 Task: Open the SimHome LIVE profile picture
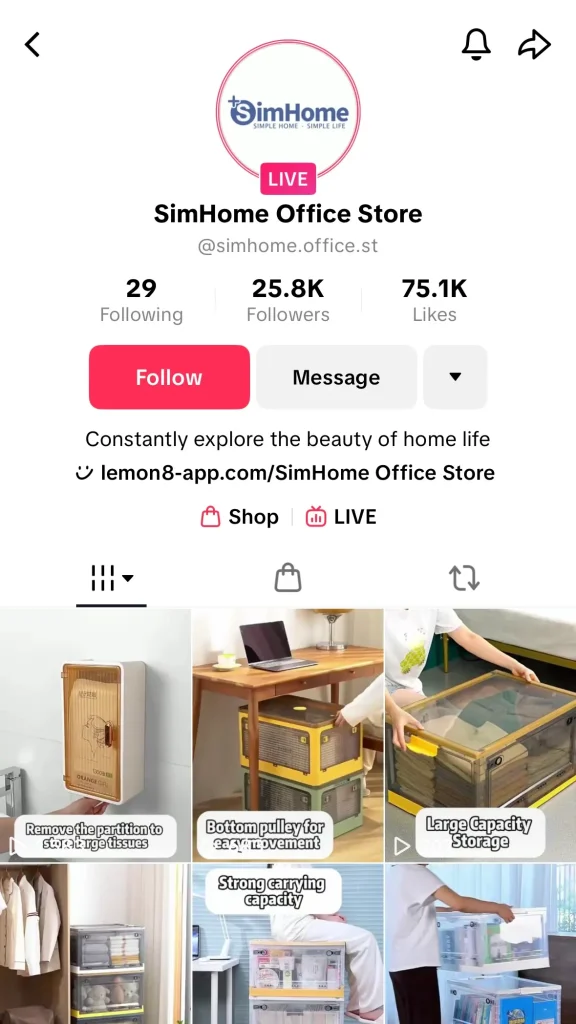click(x=288, y=111)
